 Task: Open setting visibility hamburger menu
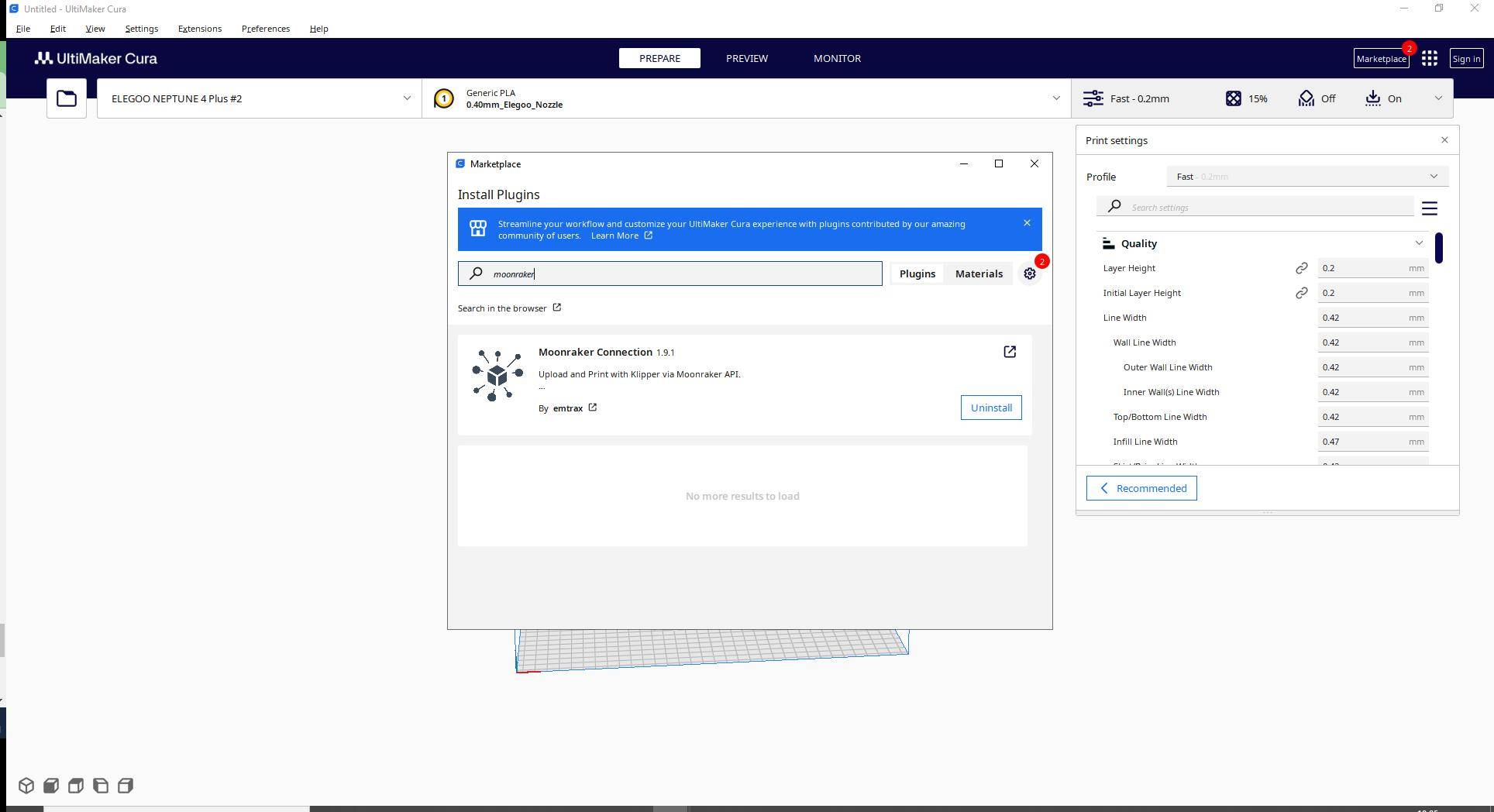1430,208
